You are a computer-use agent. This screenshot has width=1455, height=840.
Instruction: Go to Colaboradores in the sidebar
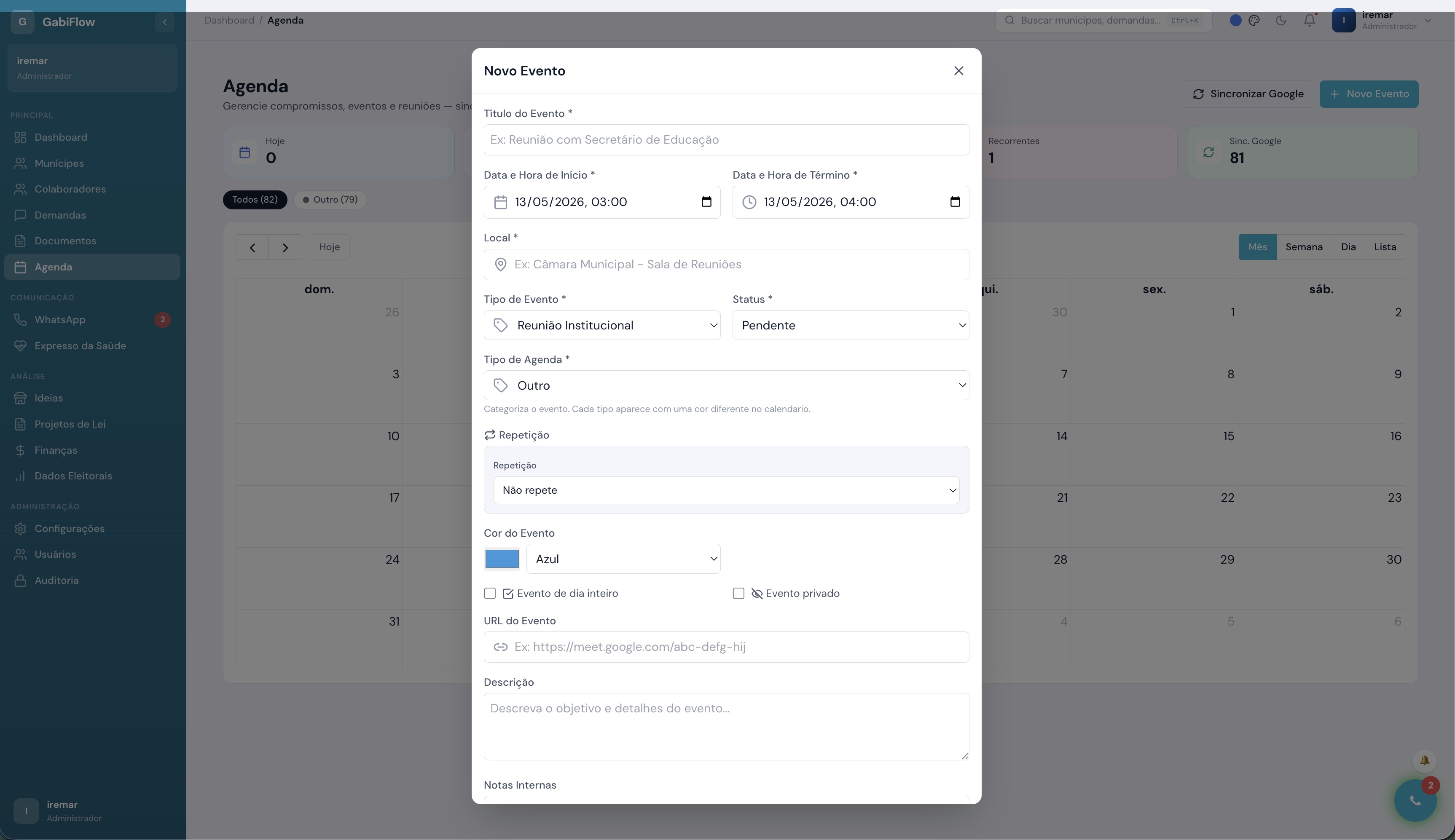tap(92, 189)
